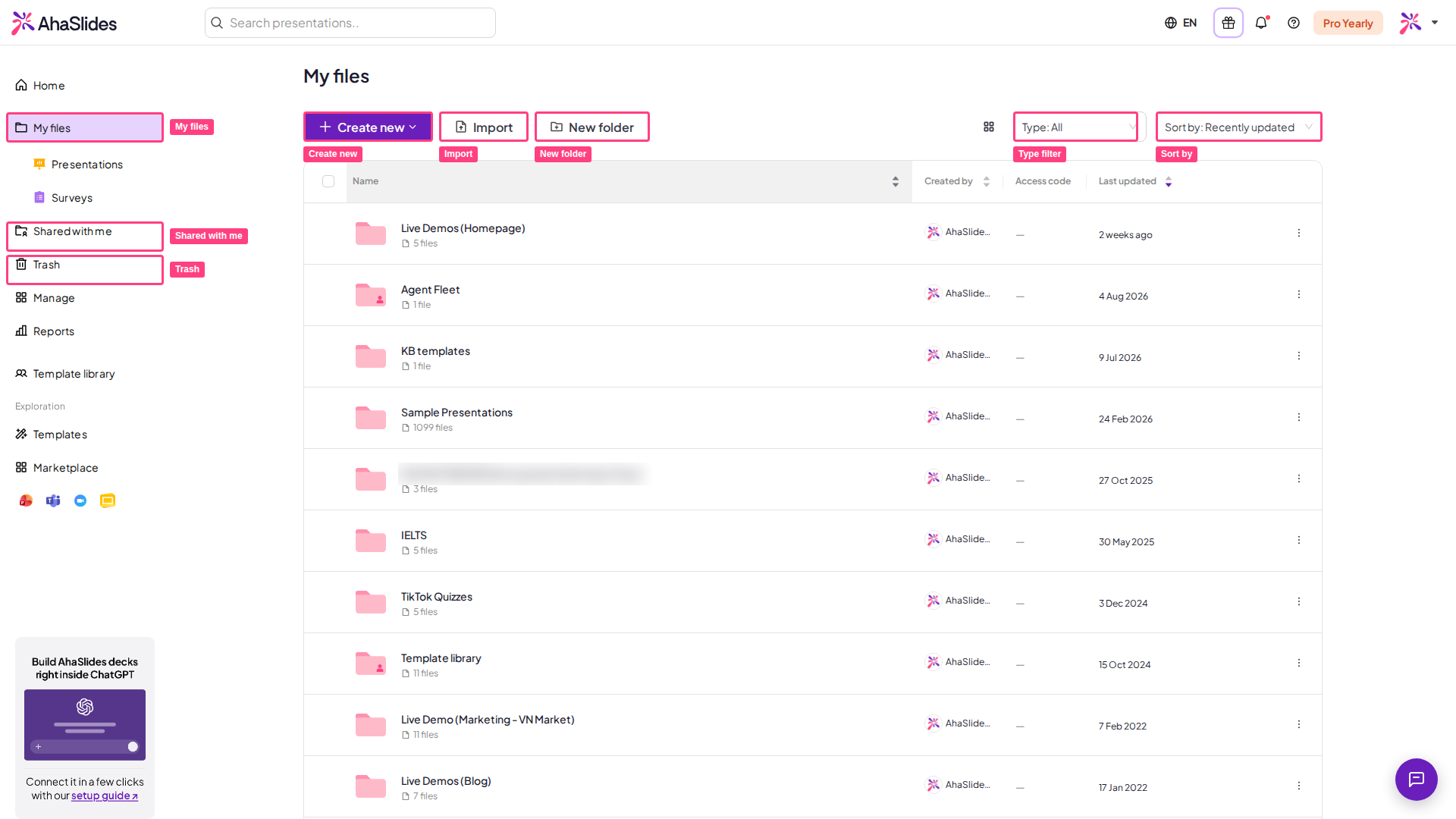Open Template library in the sidebar
1456x819 pixels.
tap(65, 374)
